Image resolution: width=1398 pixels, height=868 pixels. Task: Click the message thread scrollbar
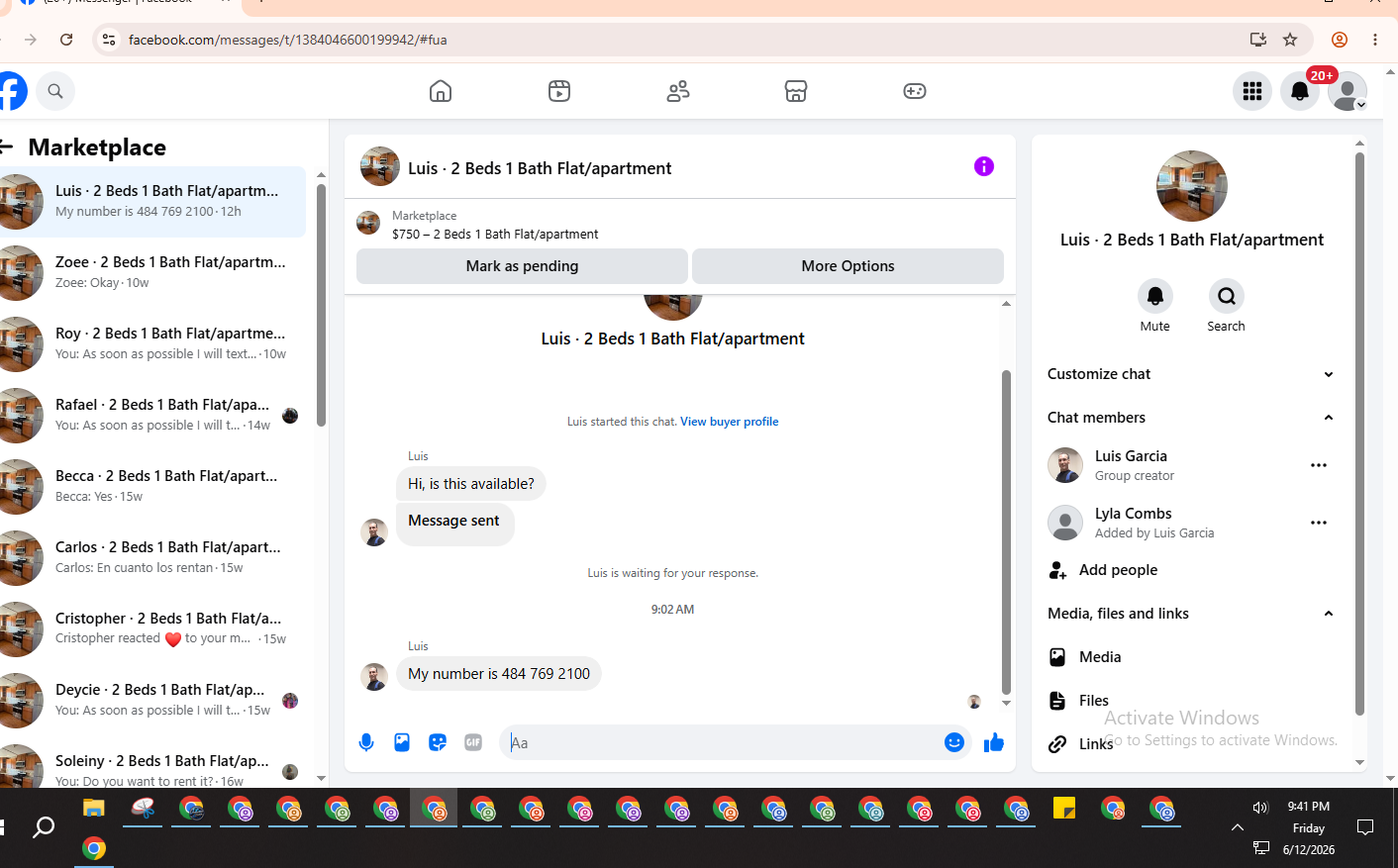coord(1006,532)
